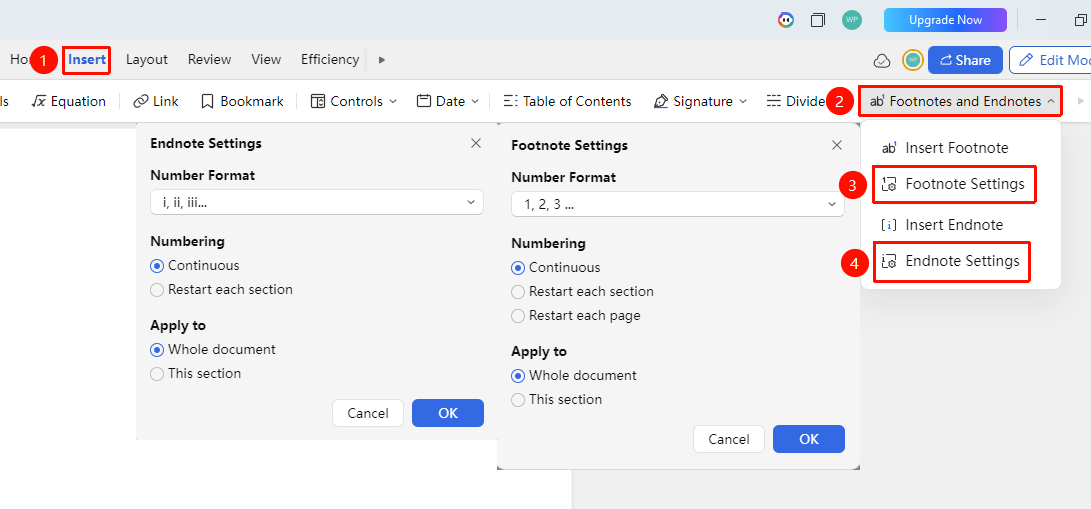Open Endnote Number Format dropdown

pos(317,202)
